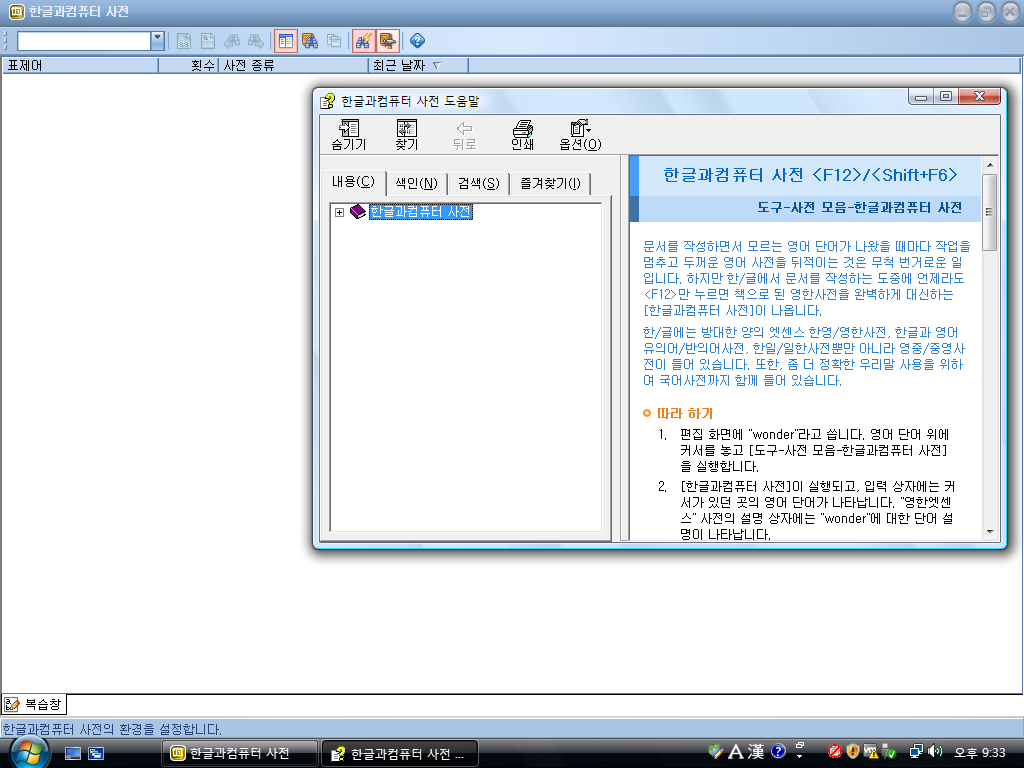Screen dimensions: 1024x768
Task: Click the greyed-out find previous binoculars icon
Action: pyautogui.click(x=232, y=41)
